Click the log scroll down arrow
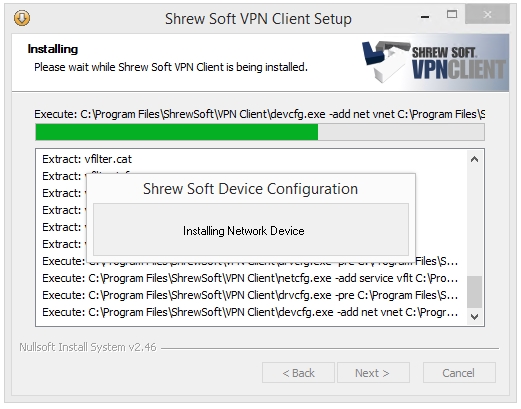521x409 pixels. (474, 316)
